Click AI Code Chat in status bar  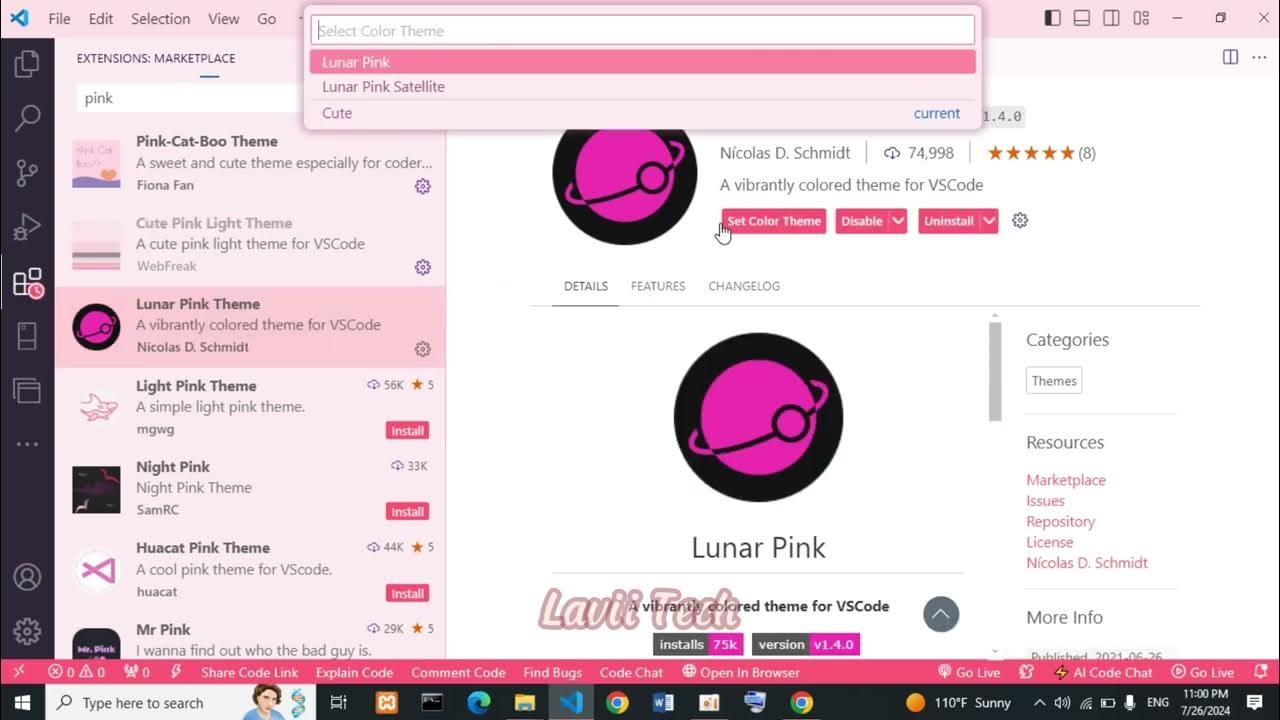point(1103,672)
